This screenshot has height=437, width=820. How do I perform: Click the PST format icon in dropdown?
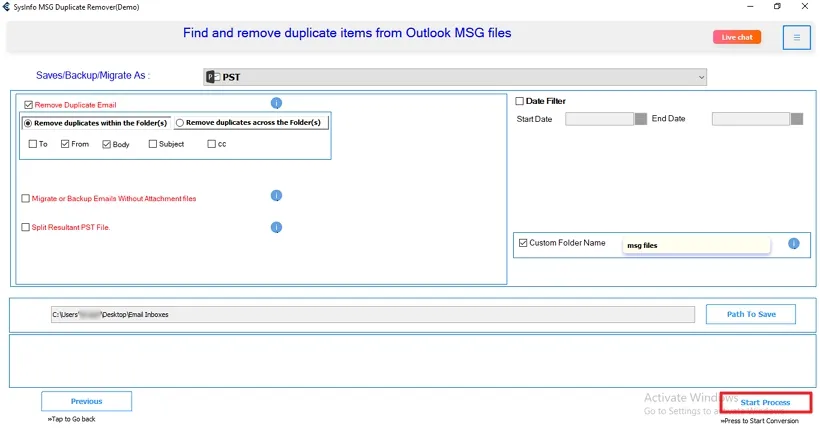point(211,77)
